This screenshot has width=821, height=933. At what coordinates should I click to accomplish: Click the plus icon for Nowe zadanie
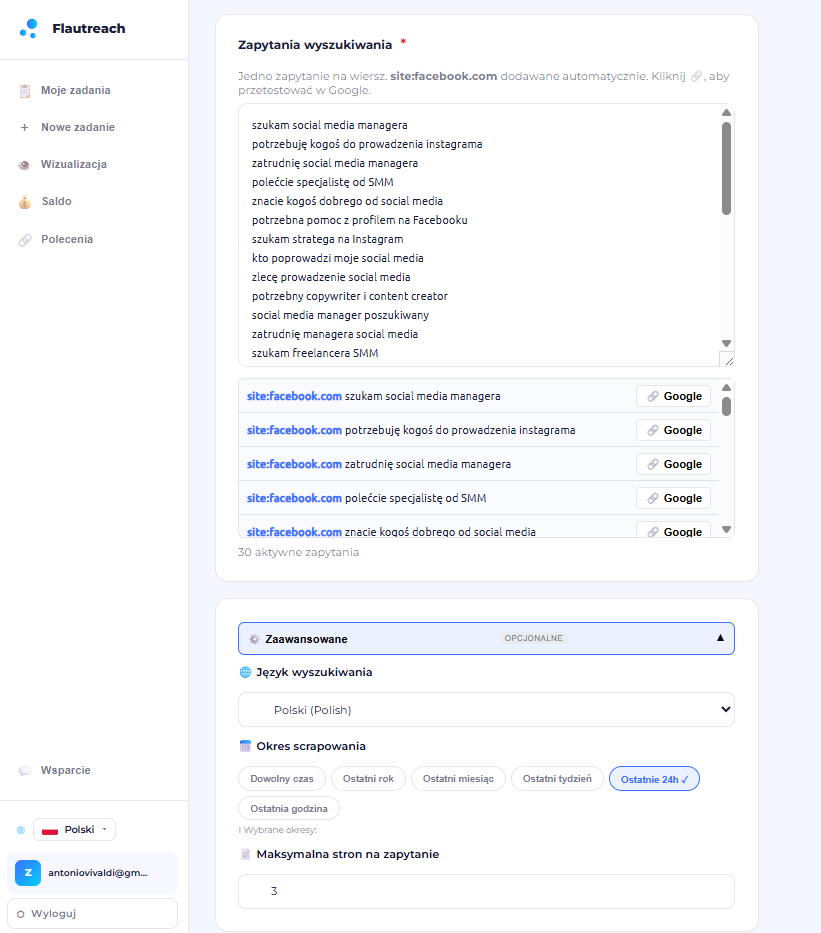click(x=24, y=127)
